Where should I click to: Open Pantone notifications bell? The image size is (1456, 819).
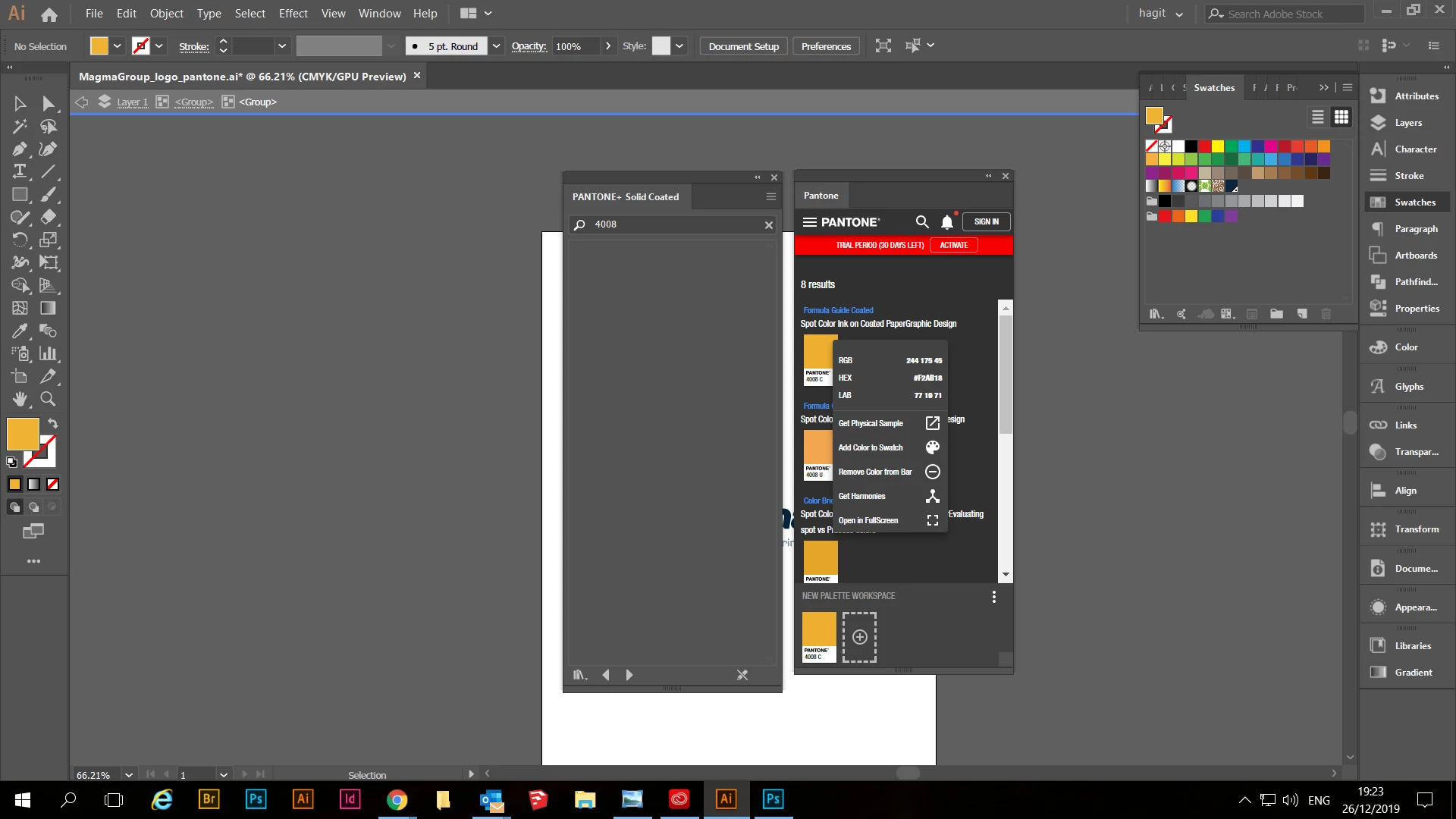(947, 221)
